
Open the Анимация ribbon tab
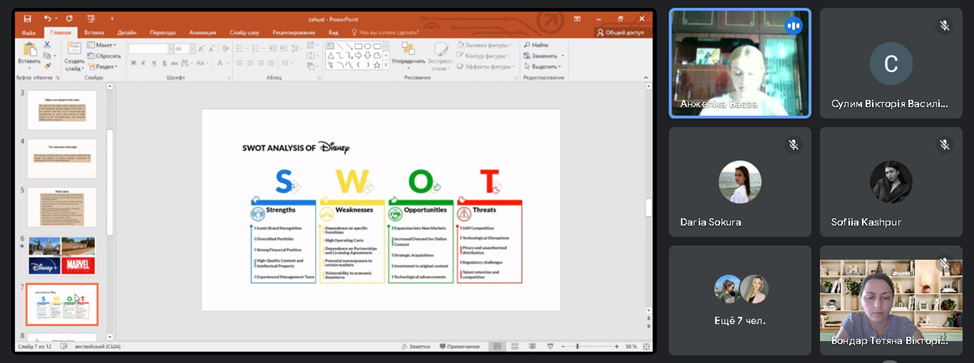(x=203, y=32)
